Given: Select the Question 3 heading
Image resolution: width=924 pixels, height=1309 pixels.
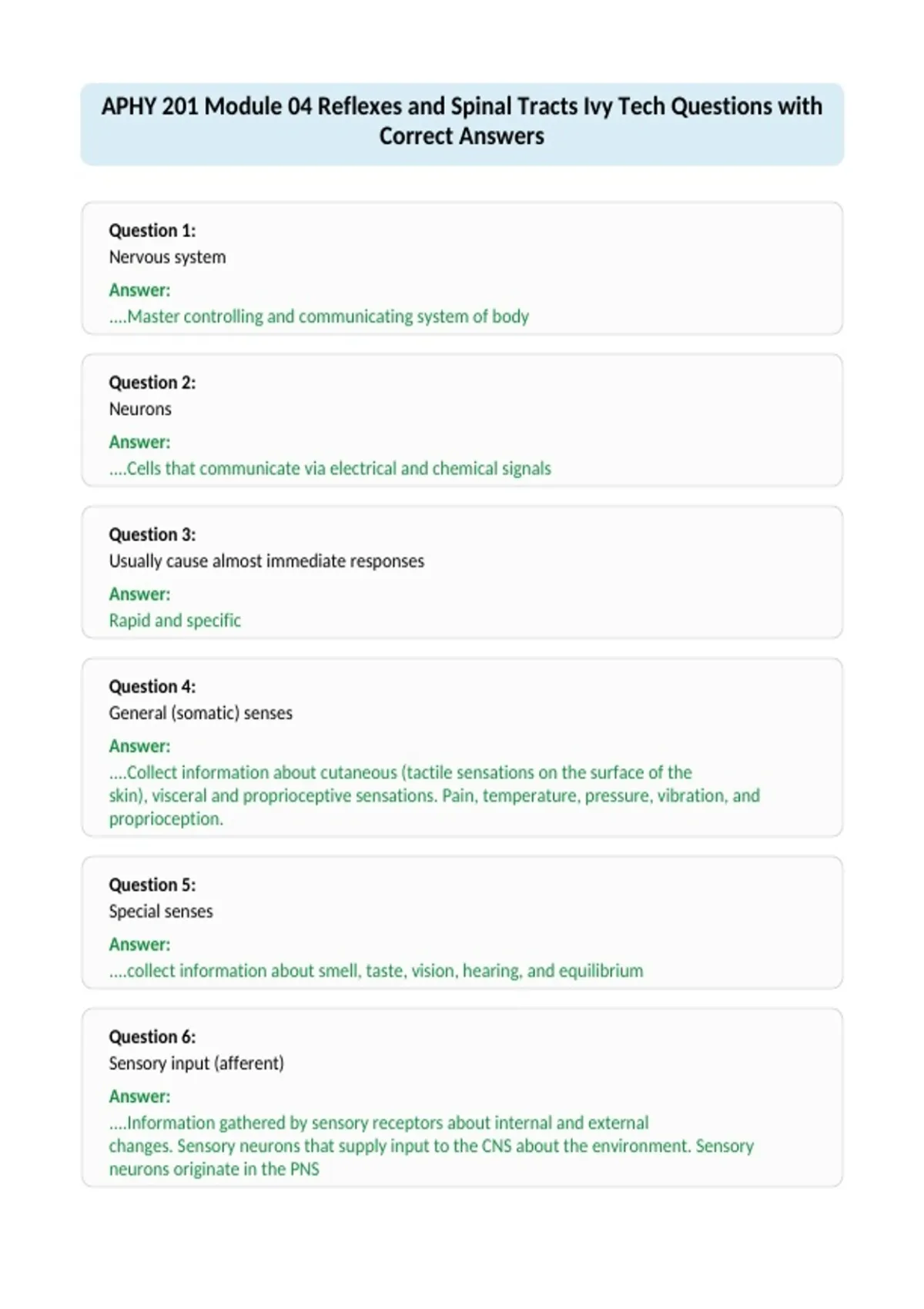Looking at the screenshot, I should [152, 534].
